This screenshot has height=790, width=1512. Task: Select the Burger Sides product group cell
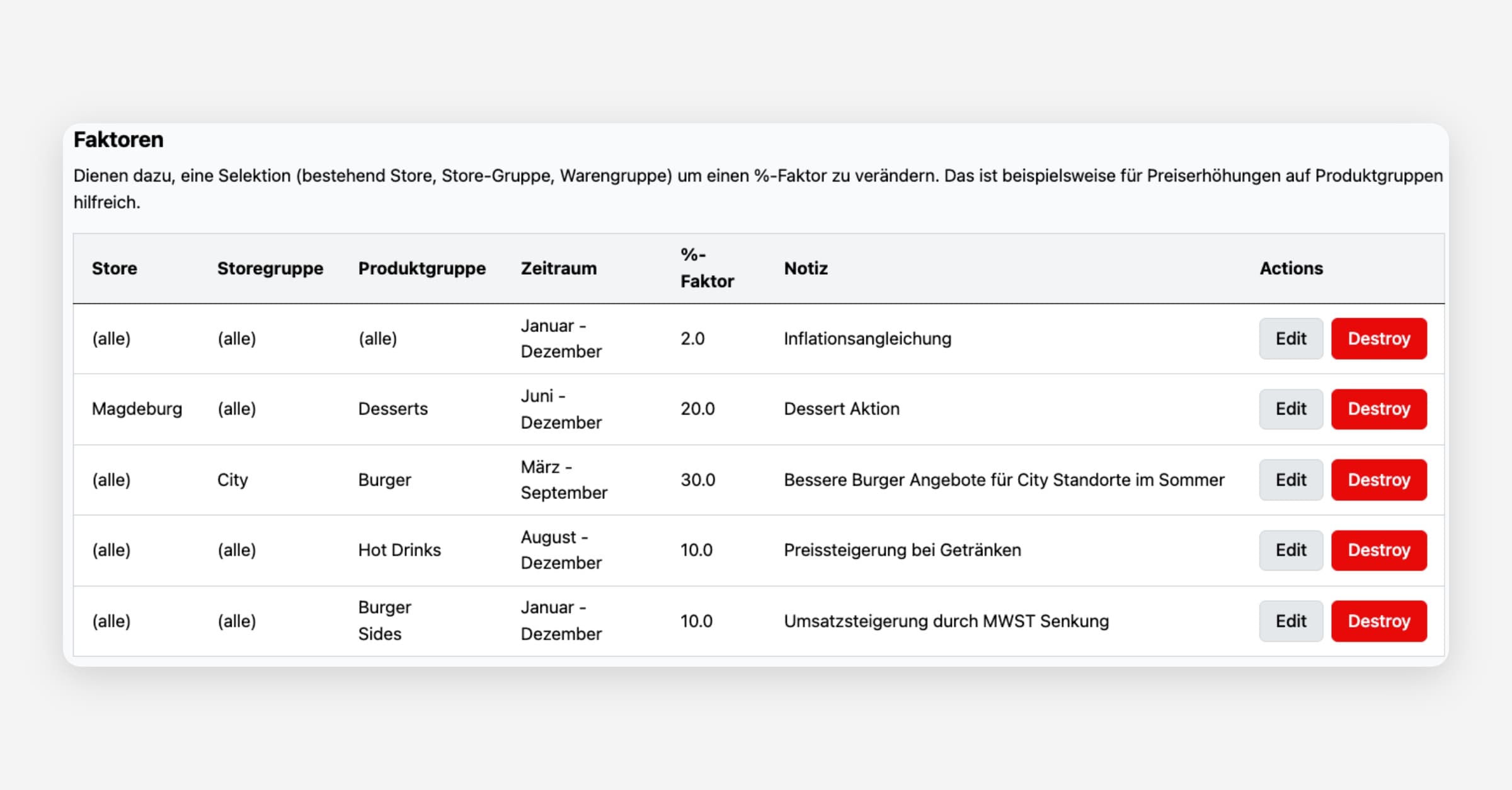point(384,621)
